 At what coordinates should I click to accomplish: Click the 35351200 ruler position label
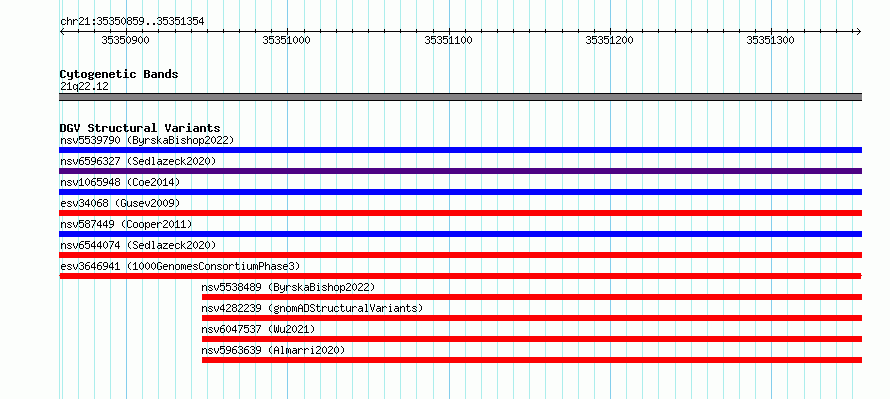(x=610, y=41)
